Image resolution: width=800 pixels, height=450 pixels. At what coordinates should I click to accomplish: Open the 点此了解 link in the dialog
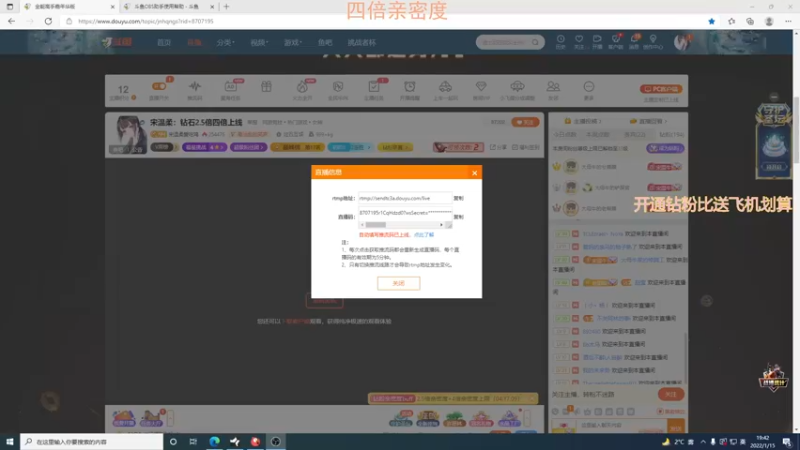tap(423, 235)
